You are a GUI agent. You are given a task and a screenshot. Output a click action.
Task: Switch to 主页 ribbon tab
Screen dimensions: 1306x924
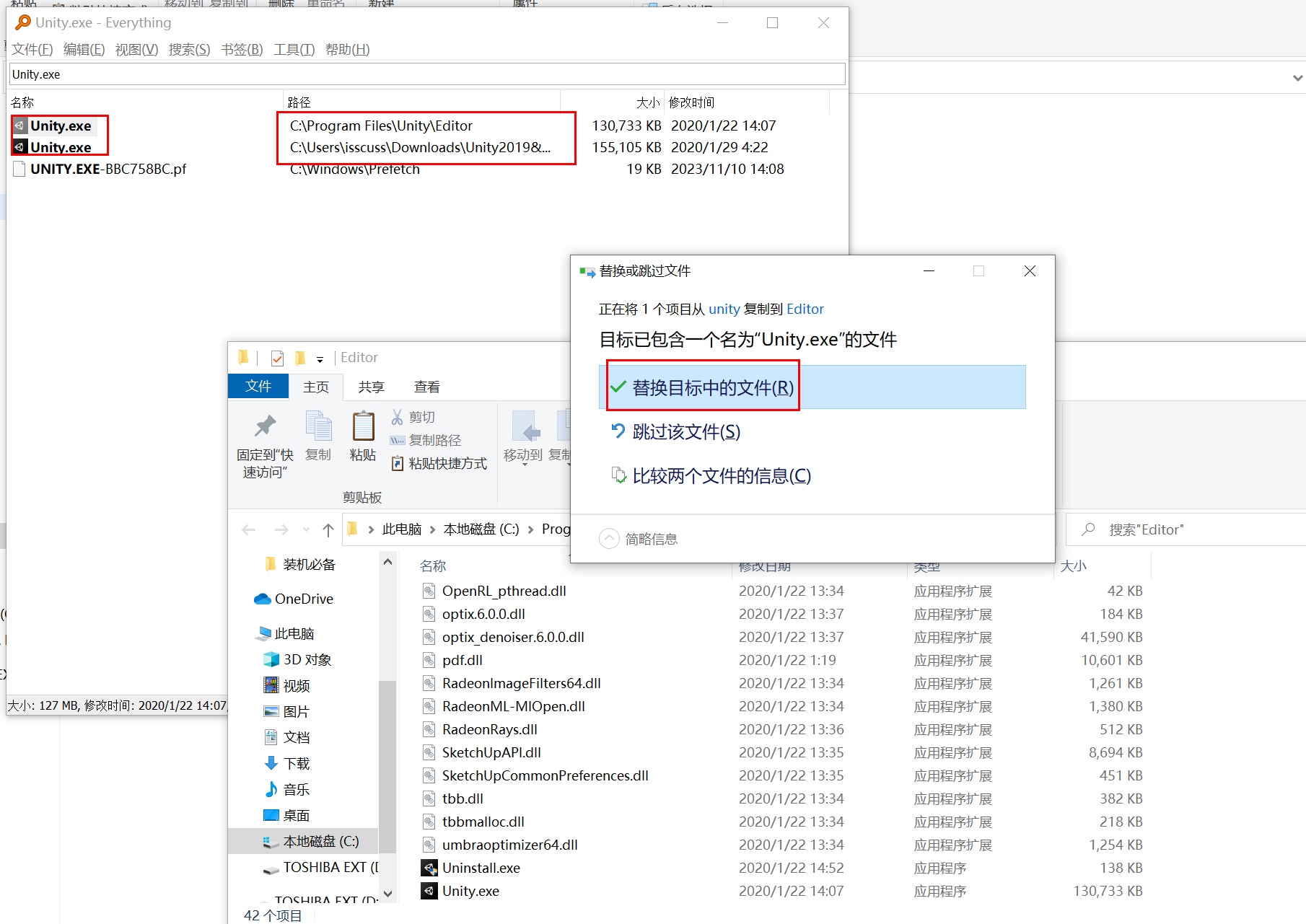pyautogui.click(x=316, y=387)
